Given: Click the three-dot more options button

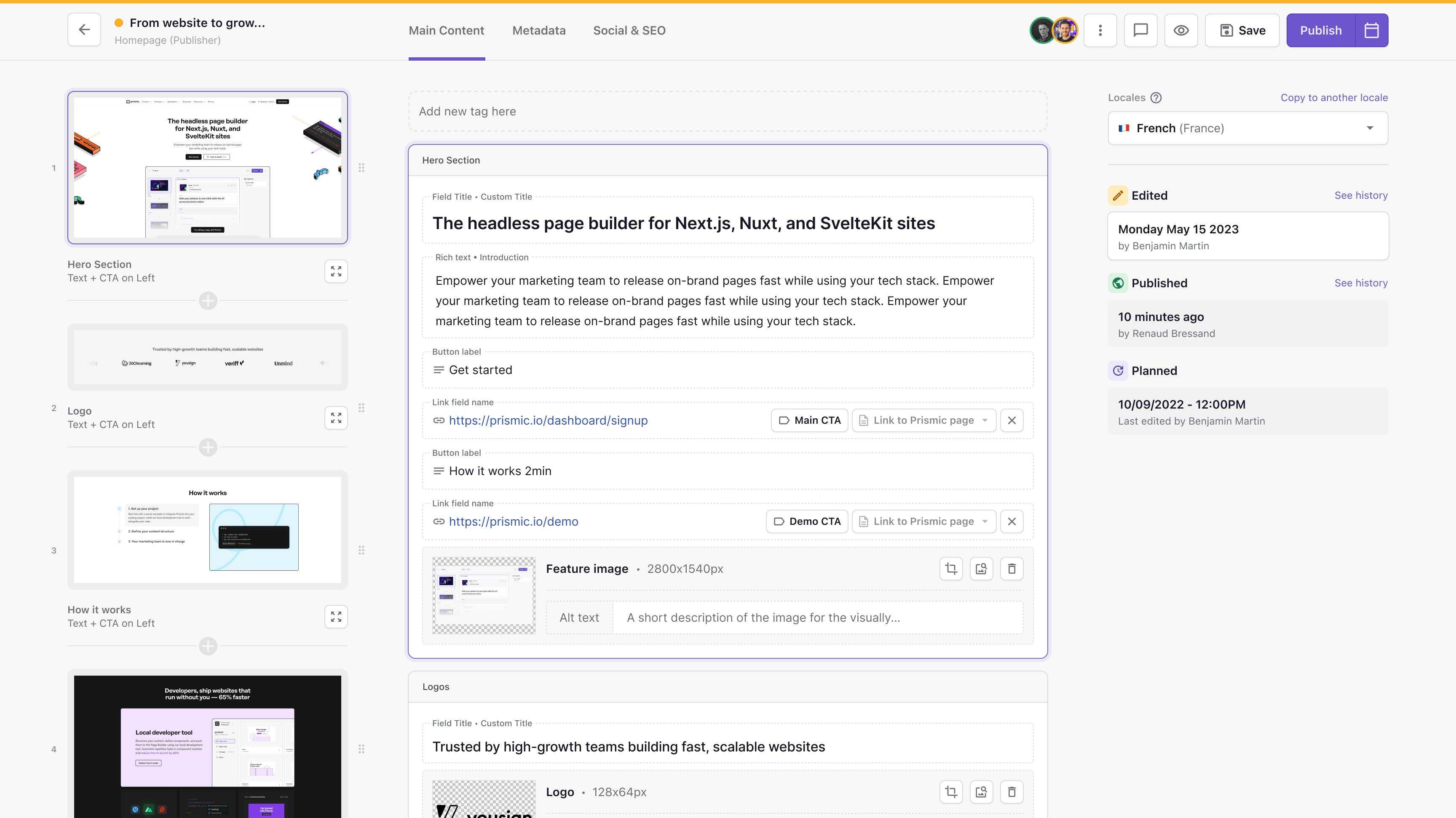Looking at the screenshot, I should click(1100, 30).
